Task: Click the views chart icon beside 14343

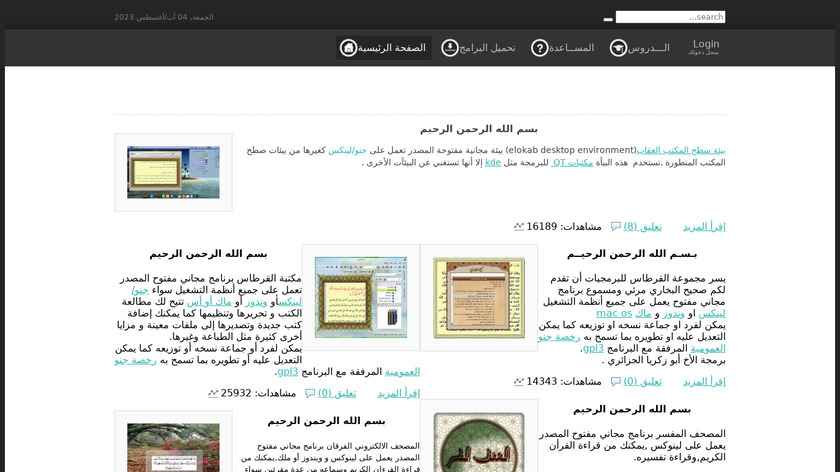Action: [x=519, y=381]
